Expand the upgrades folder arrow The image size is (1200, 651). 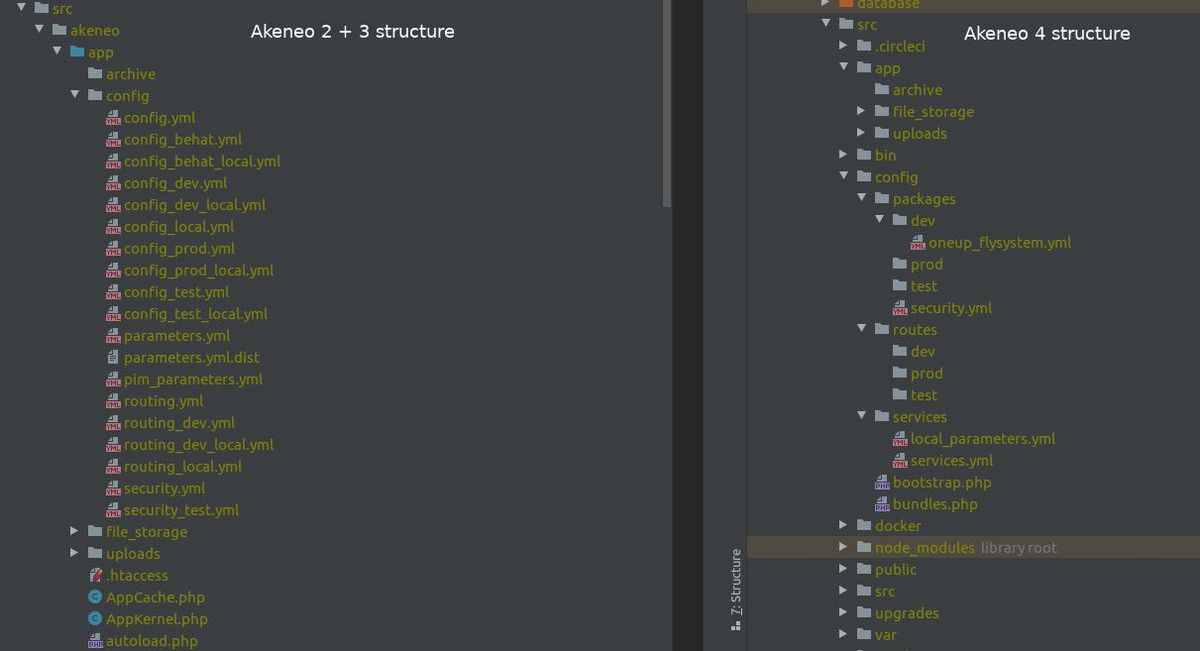(844, 613)
